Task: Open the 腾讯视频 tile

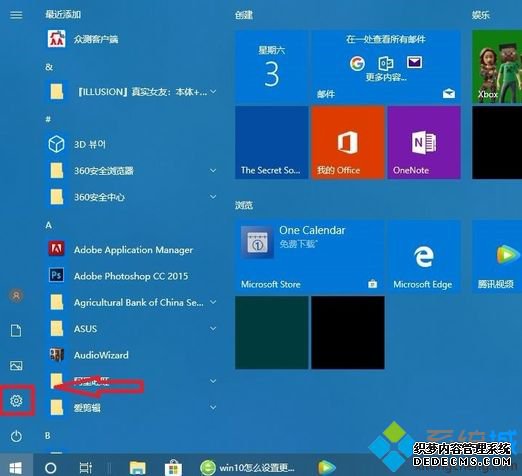Action: pos(497,256)
